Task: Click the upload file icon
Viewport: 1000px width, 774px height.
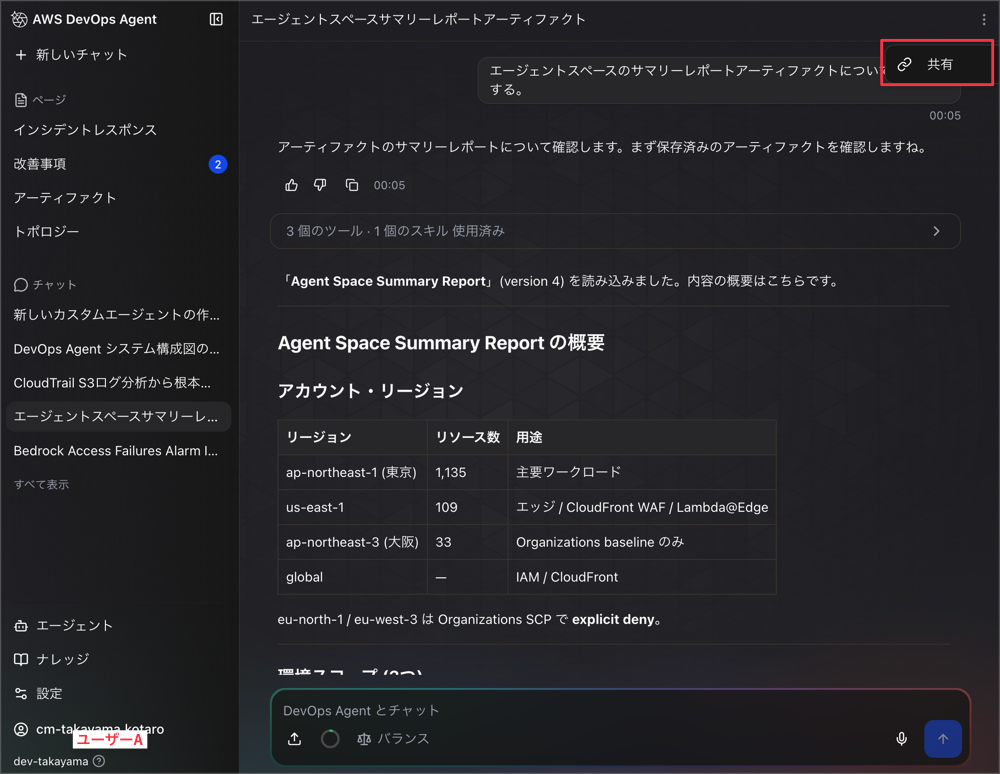Action: click(294, 739)
